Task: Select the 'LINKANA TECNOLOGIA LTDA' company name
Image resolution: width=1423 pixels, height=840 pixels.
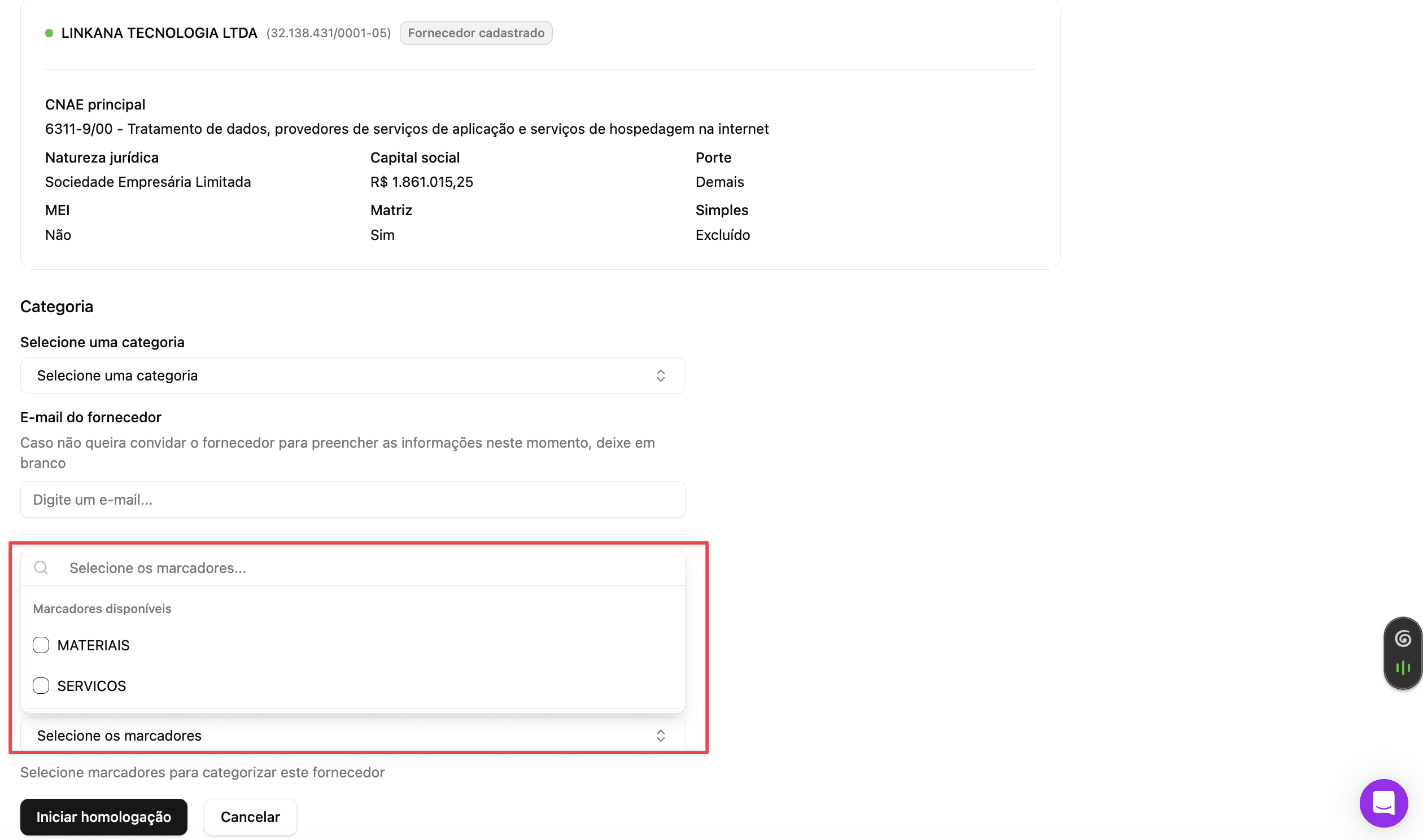Action: coord(159,33)
